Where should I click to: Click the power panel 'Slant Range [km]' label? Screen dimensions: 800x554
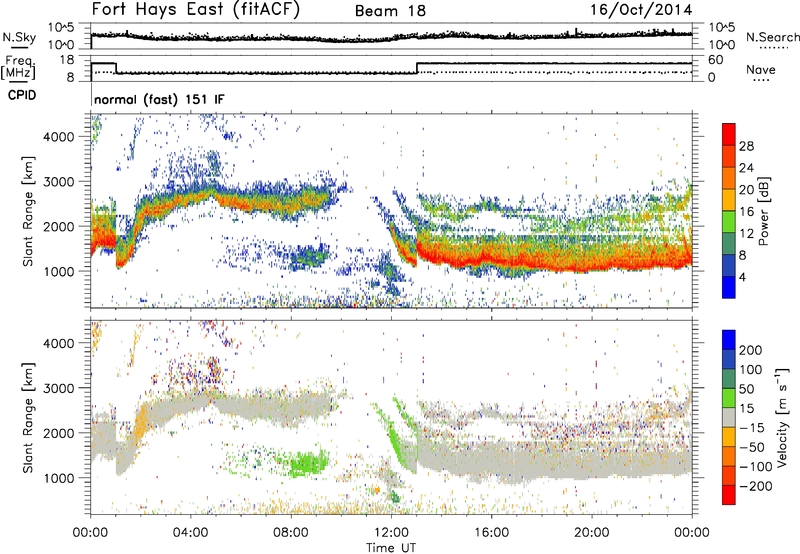click(28, 211)
